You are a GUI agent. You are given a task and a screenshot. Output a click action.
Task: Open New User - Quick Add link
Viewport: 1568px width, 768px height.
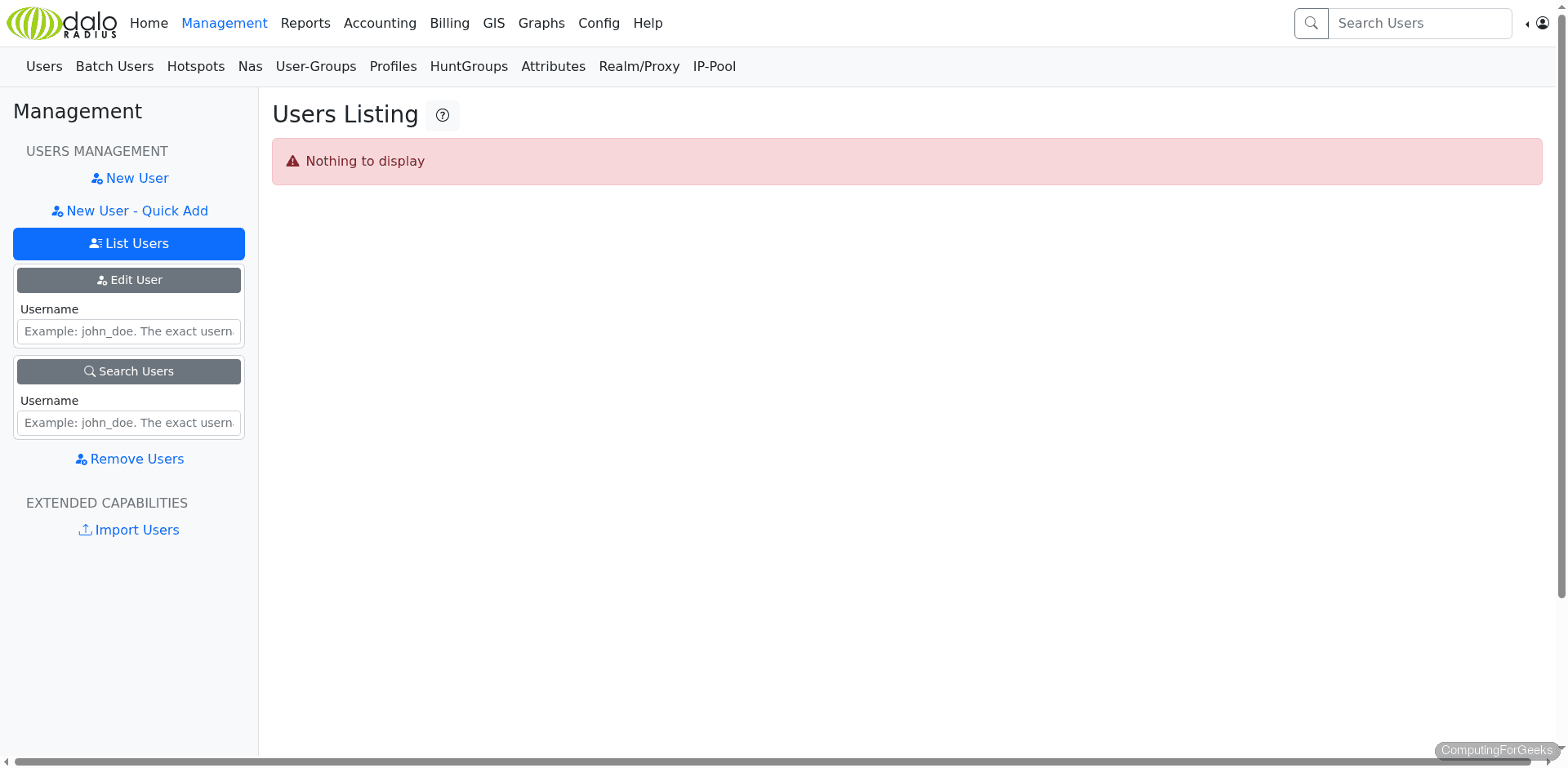[x=129, y=211]
